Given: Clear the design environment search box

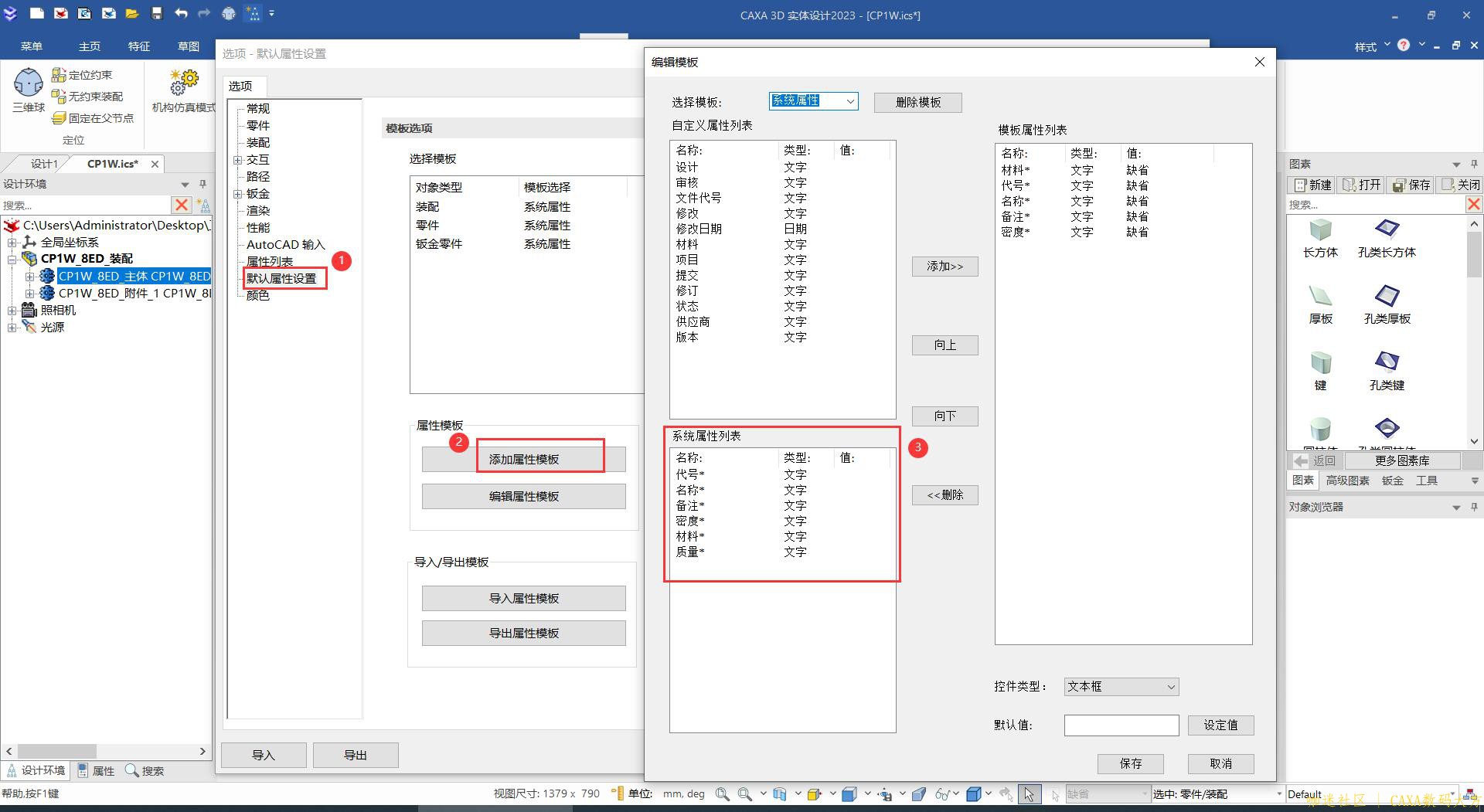Looking at the screenshot, I should point(182,205).
